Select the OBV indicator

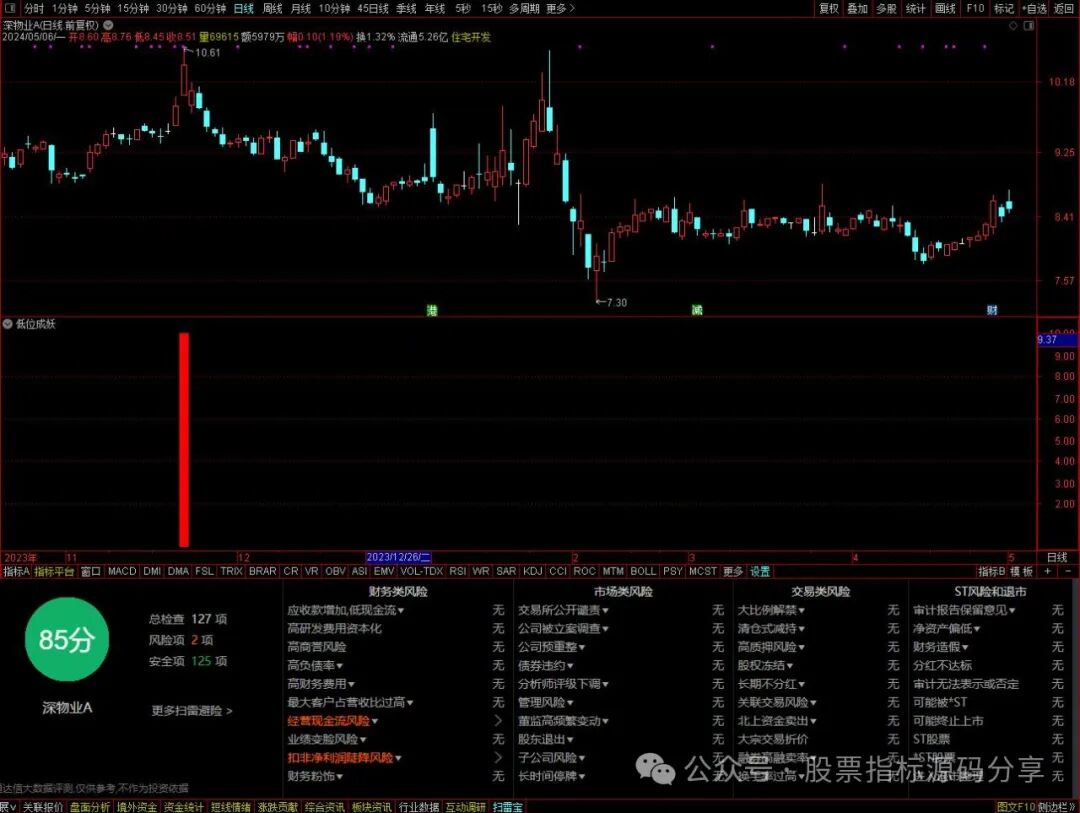click(335, 571)
